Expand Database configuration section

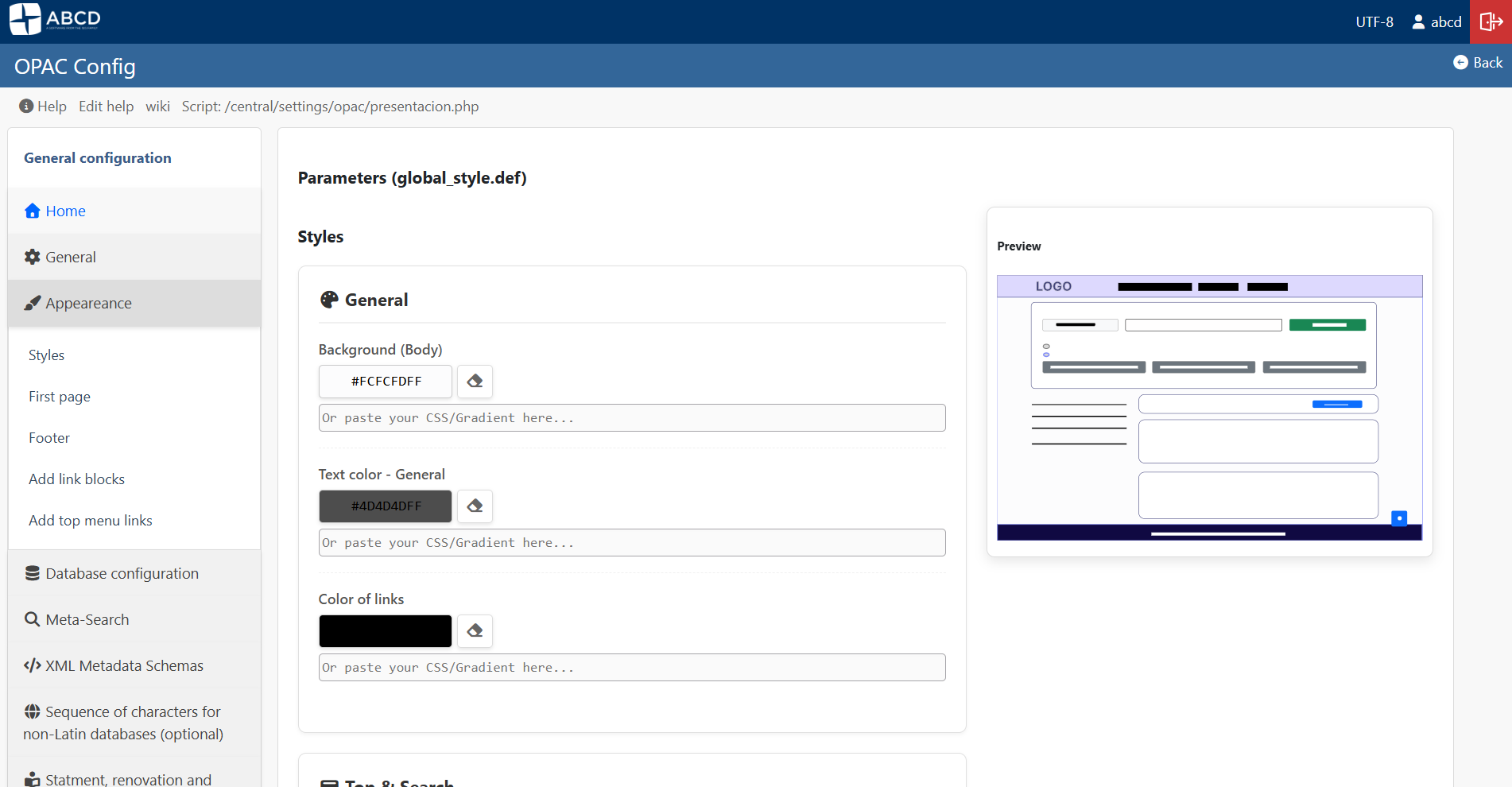point(134,573)
